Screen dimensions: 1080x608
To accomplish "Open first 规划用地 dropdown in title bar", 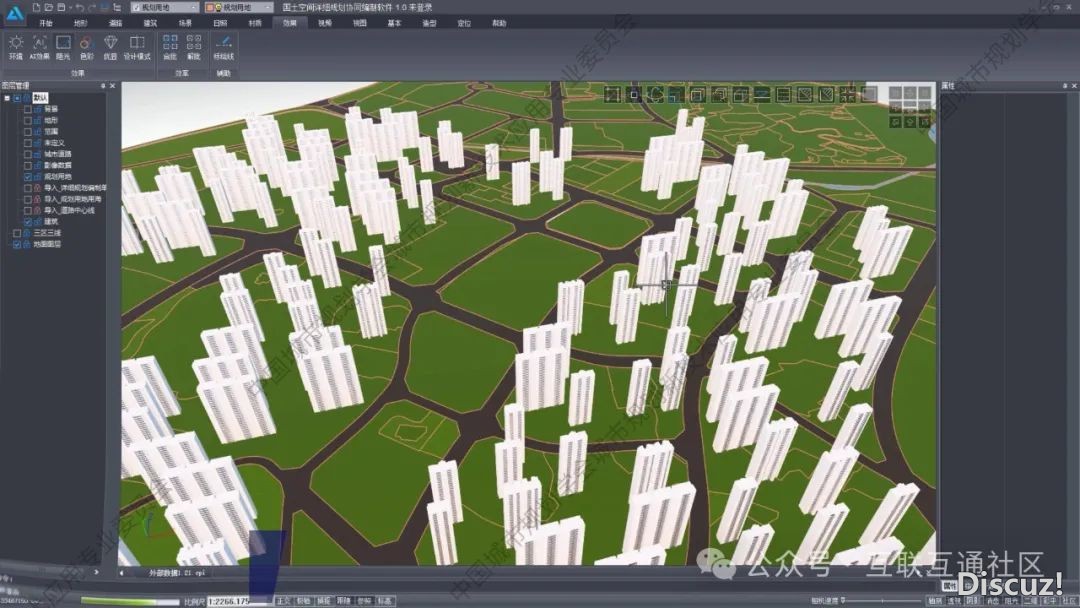I will [165, 8].
